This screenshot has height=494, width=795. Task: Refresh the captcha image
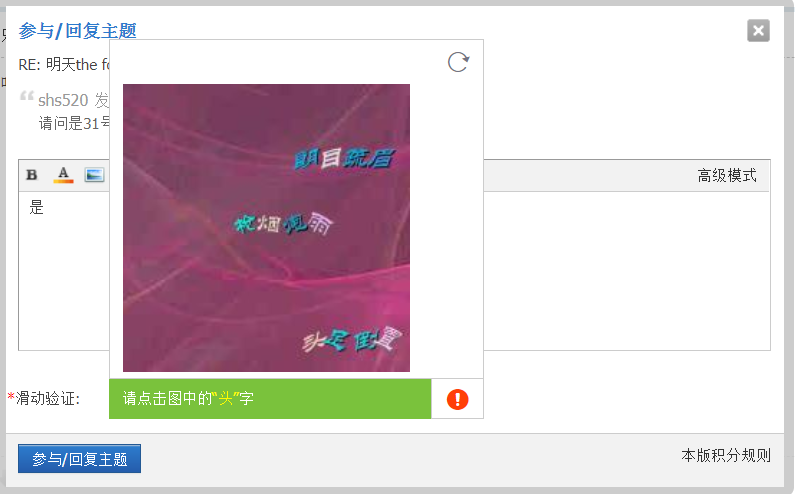tap(458, 62)
